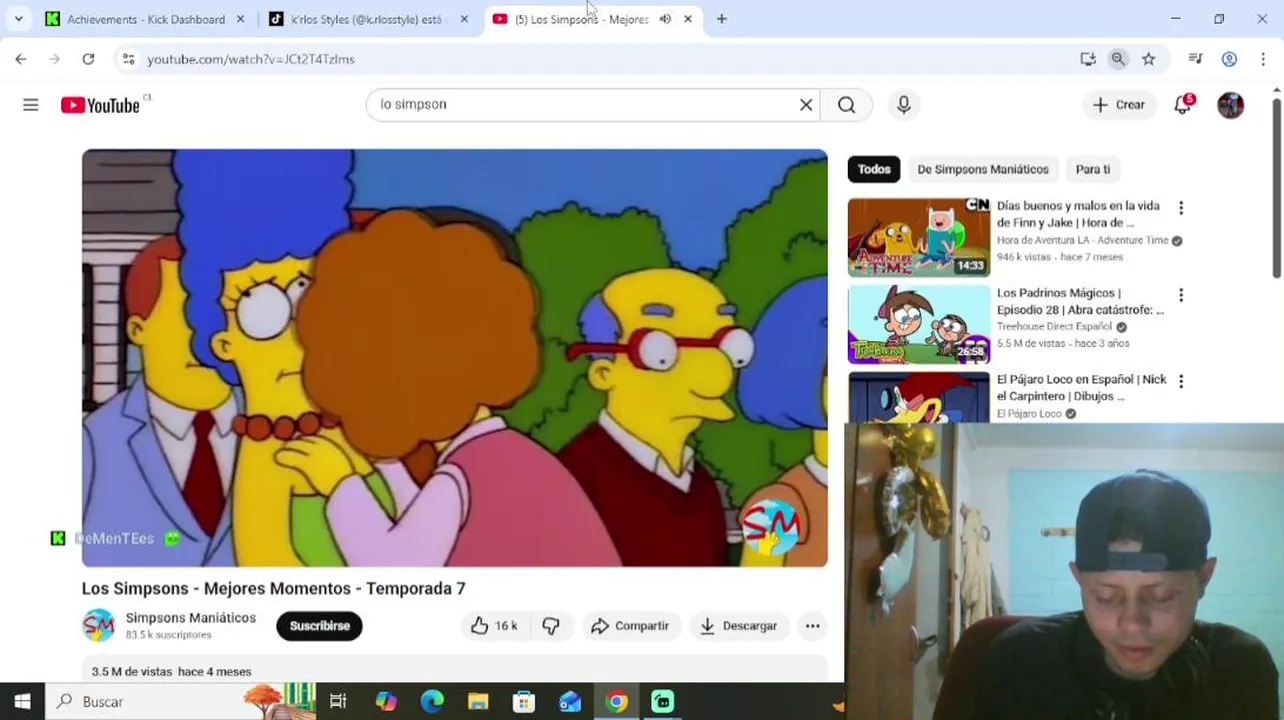Open options for Días buenos y malos video

[1181, 208]
